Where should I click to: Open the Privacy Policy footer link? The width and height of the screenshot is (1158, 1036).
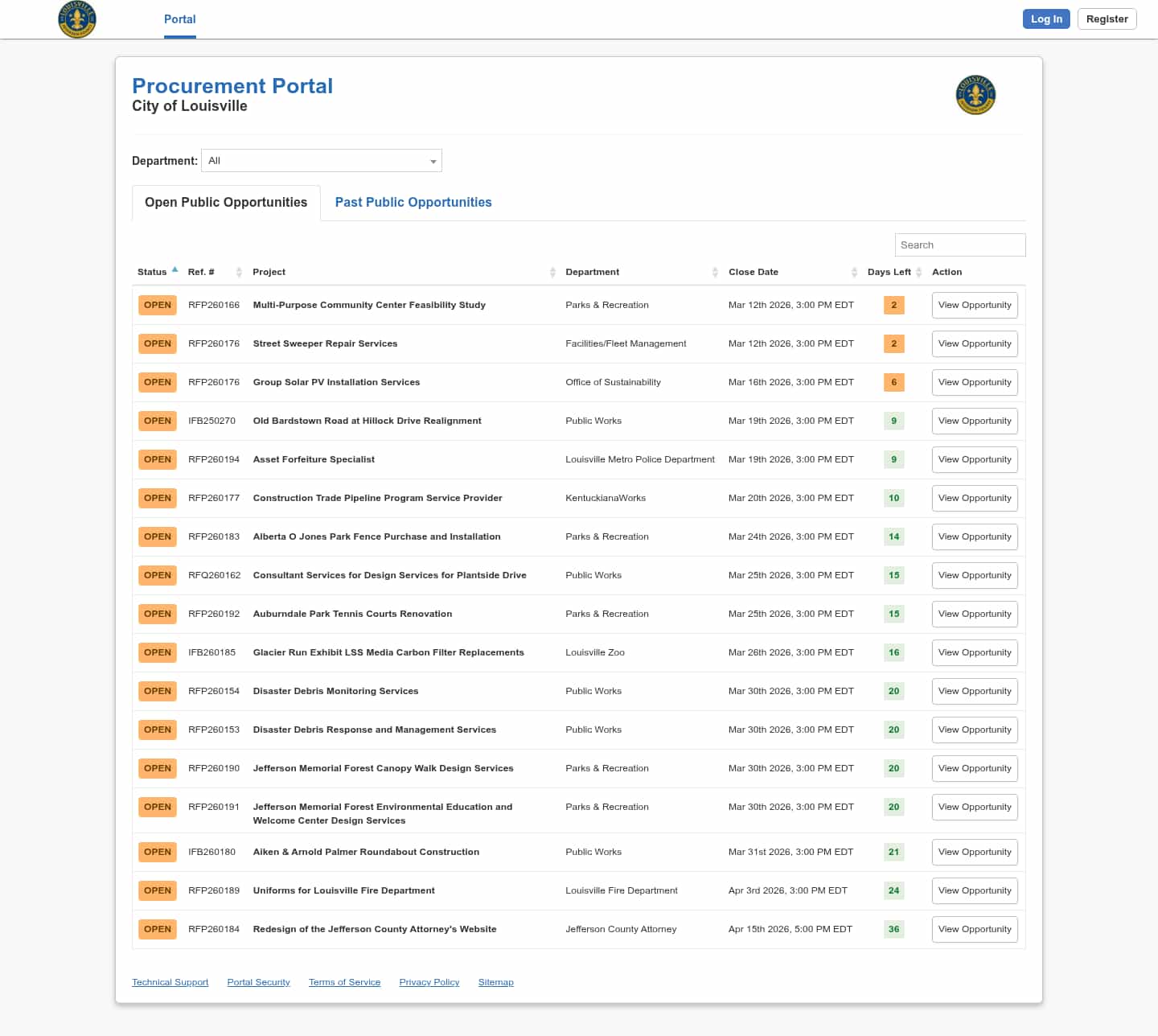tap(429, 983)
